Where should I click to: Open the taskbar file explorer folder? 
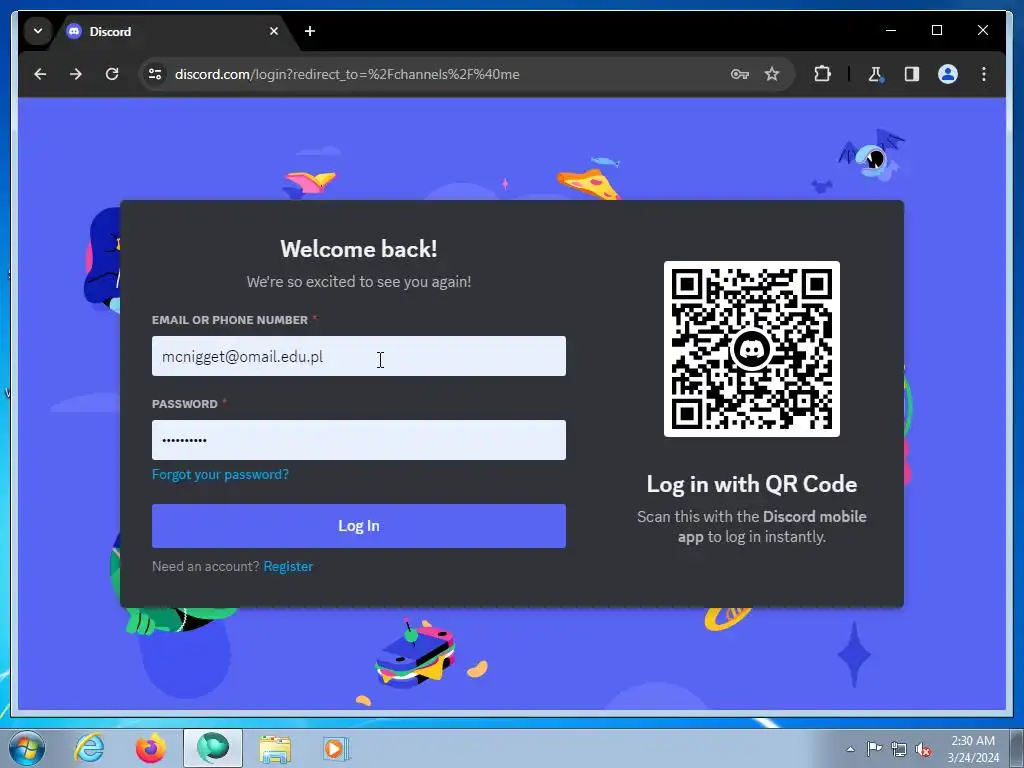(x=275, y=748)
